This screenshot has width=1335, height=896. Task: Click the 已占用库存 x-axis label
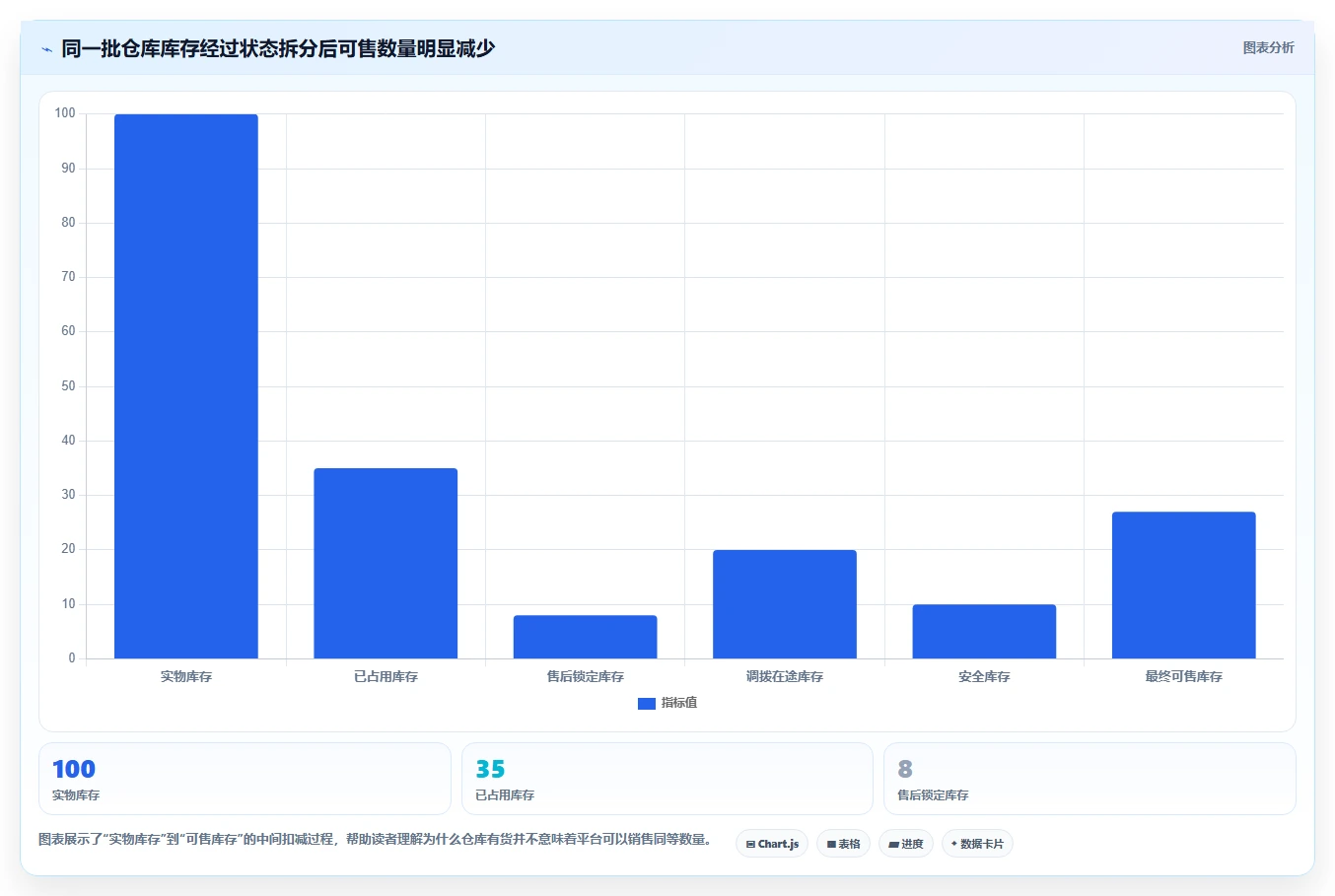pos(386,677)
